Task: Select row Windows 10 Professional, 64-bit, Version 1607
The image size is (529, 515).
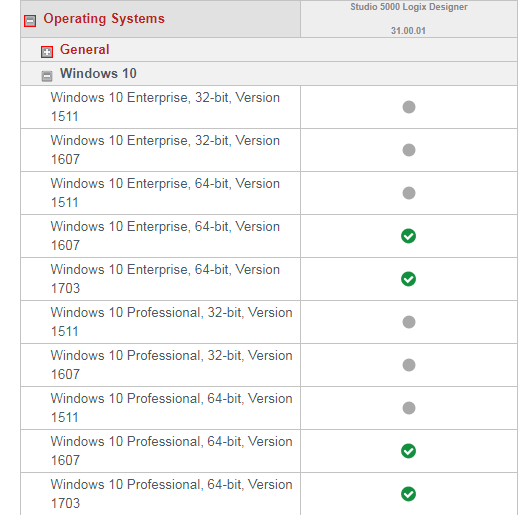Action: tap(269, 451)
